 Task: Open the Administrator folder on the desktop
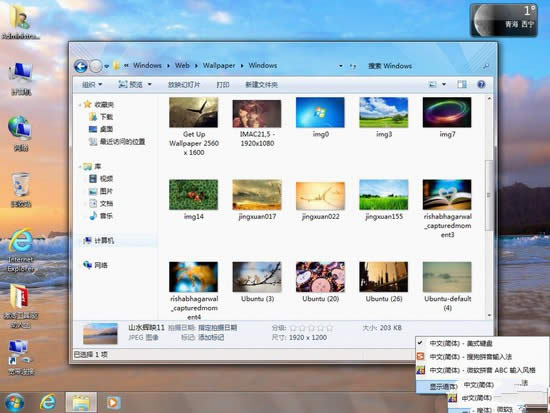[x=20, y=22]
